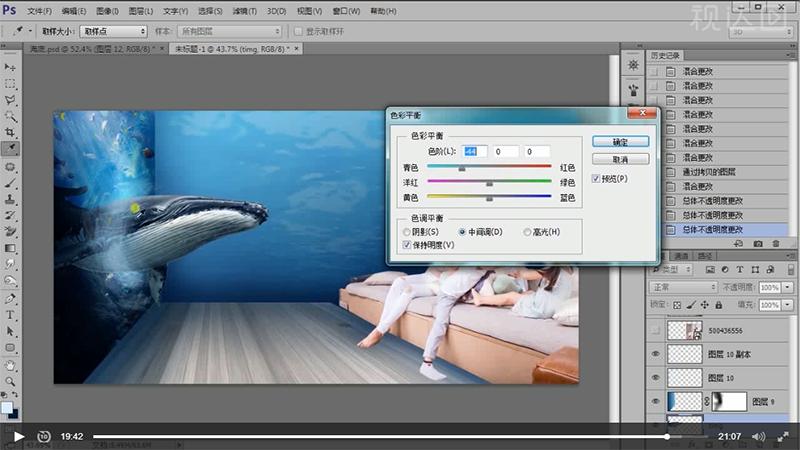Select the History Brush tool
The image size is (800, 450).
tap(10, 216)
